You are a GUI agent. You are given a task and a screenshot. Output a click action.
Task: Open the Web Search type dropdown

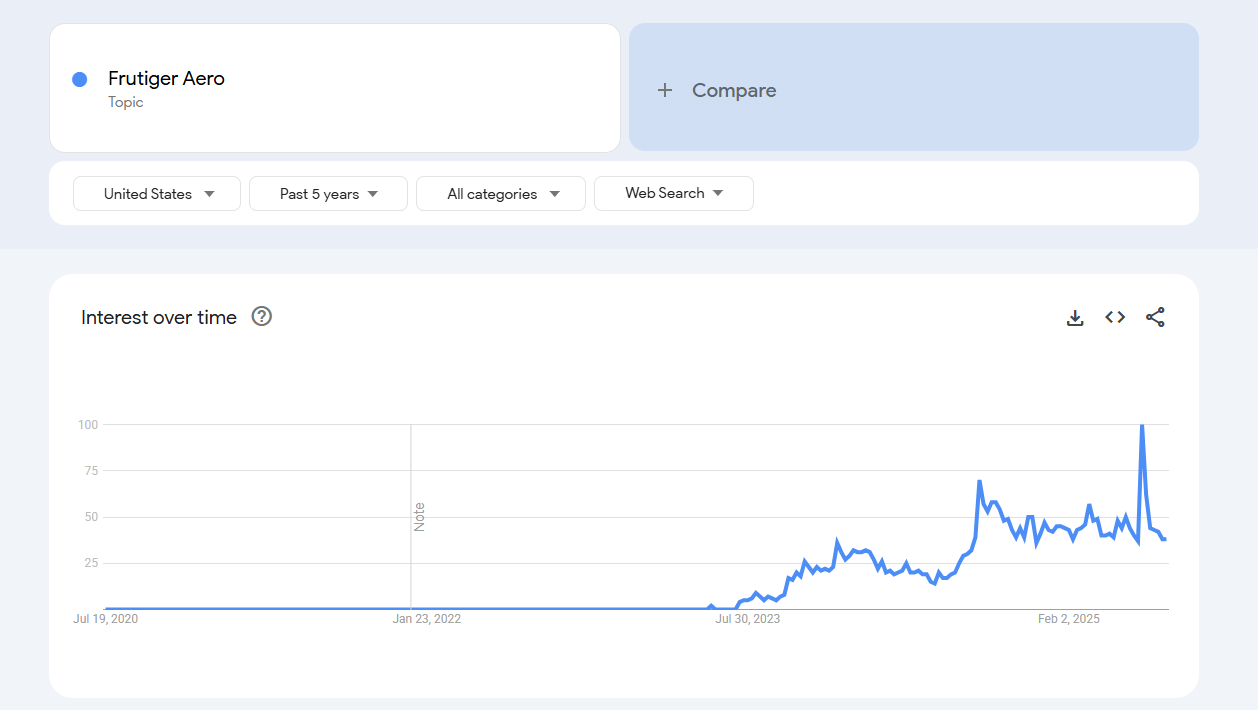[674, 193]
